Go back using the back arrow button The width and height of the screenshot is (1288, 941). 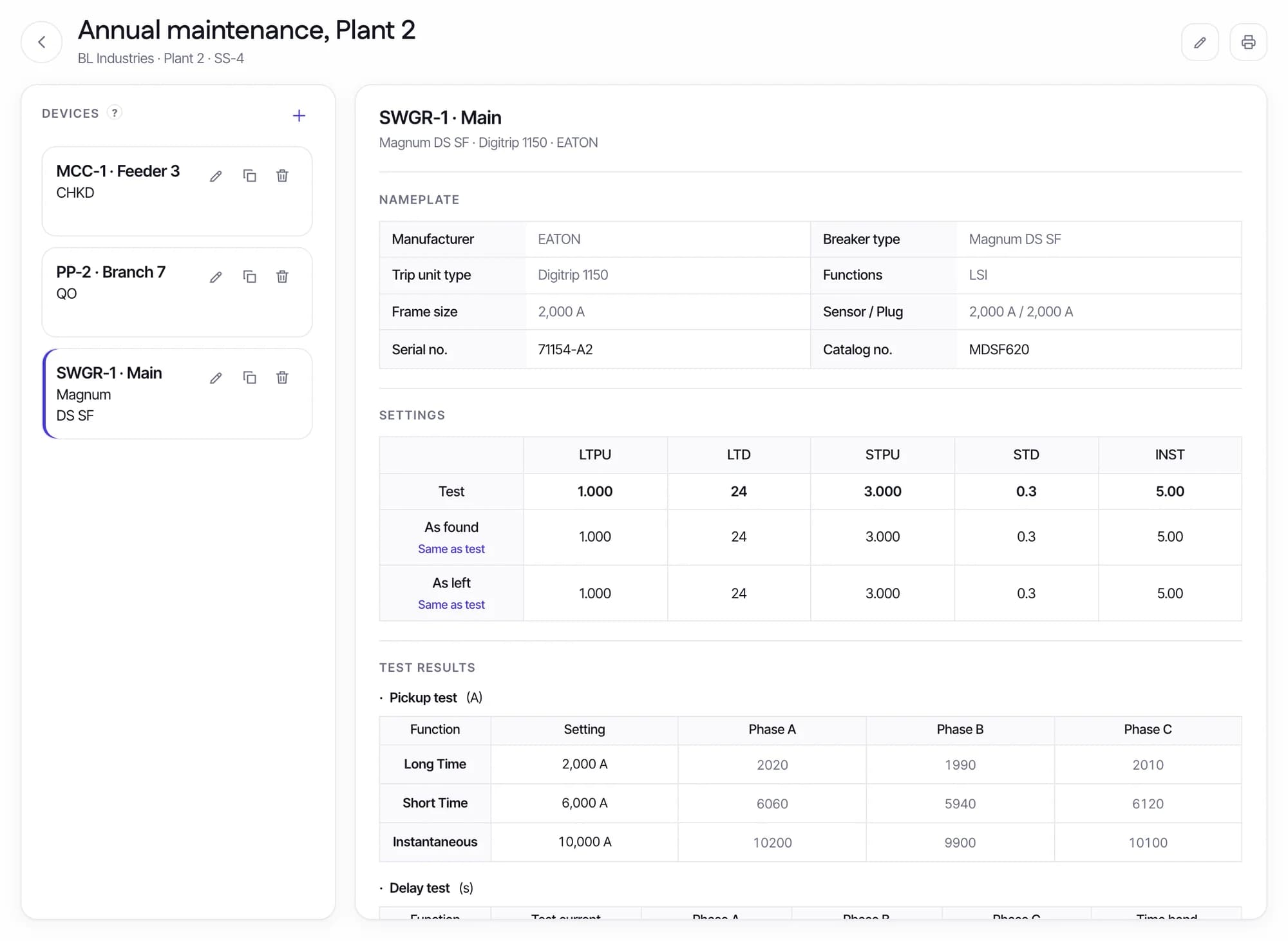(x=42, y=43)
